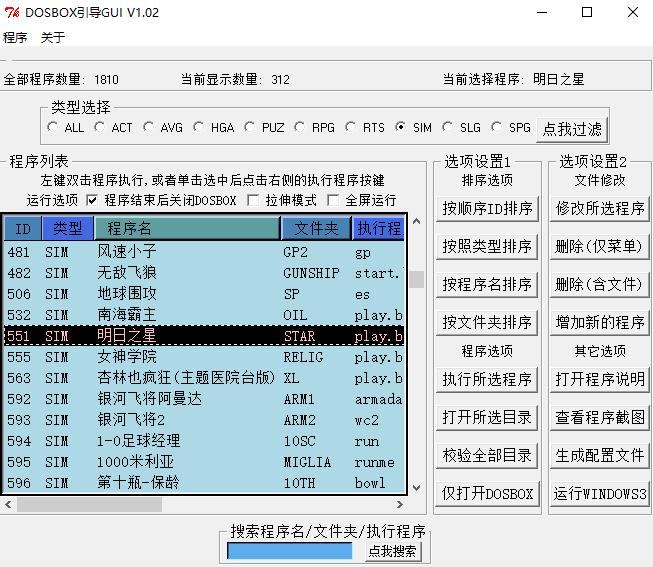Sort list with 按文件夹排序
Screen dimensions: 653x567
tap(487, 322)
